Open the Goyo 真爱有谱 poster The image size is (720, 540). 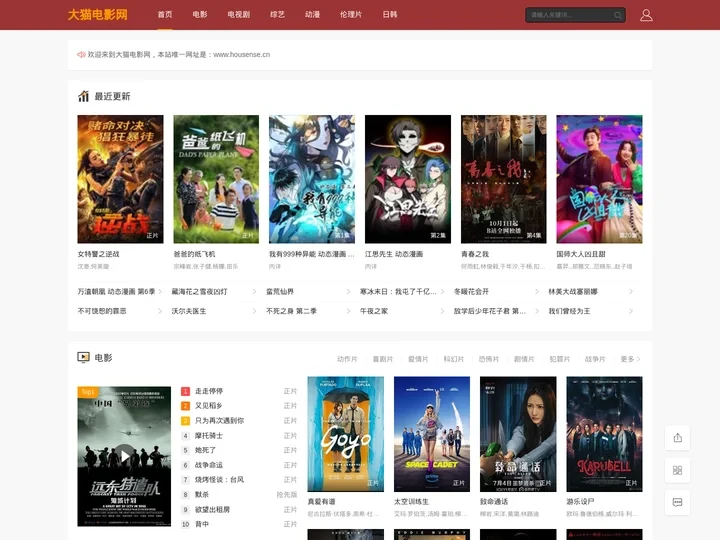346,434
